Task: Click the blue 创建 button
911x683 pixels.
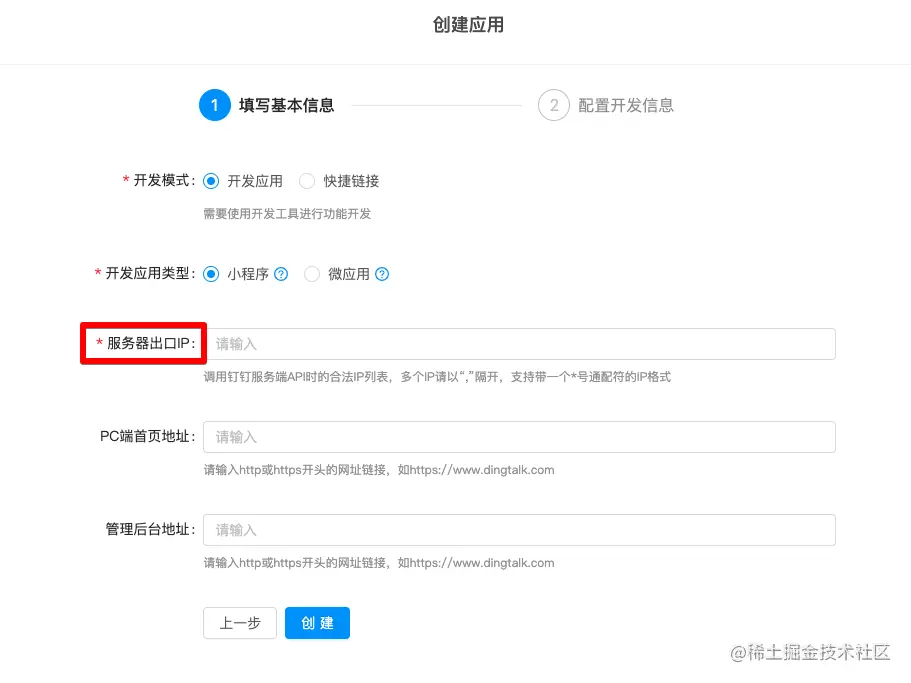Action: pos(317,623)
